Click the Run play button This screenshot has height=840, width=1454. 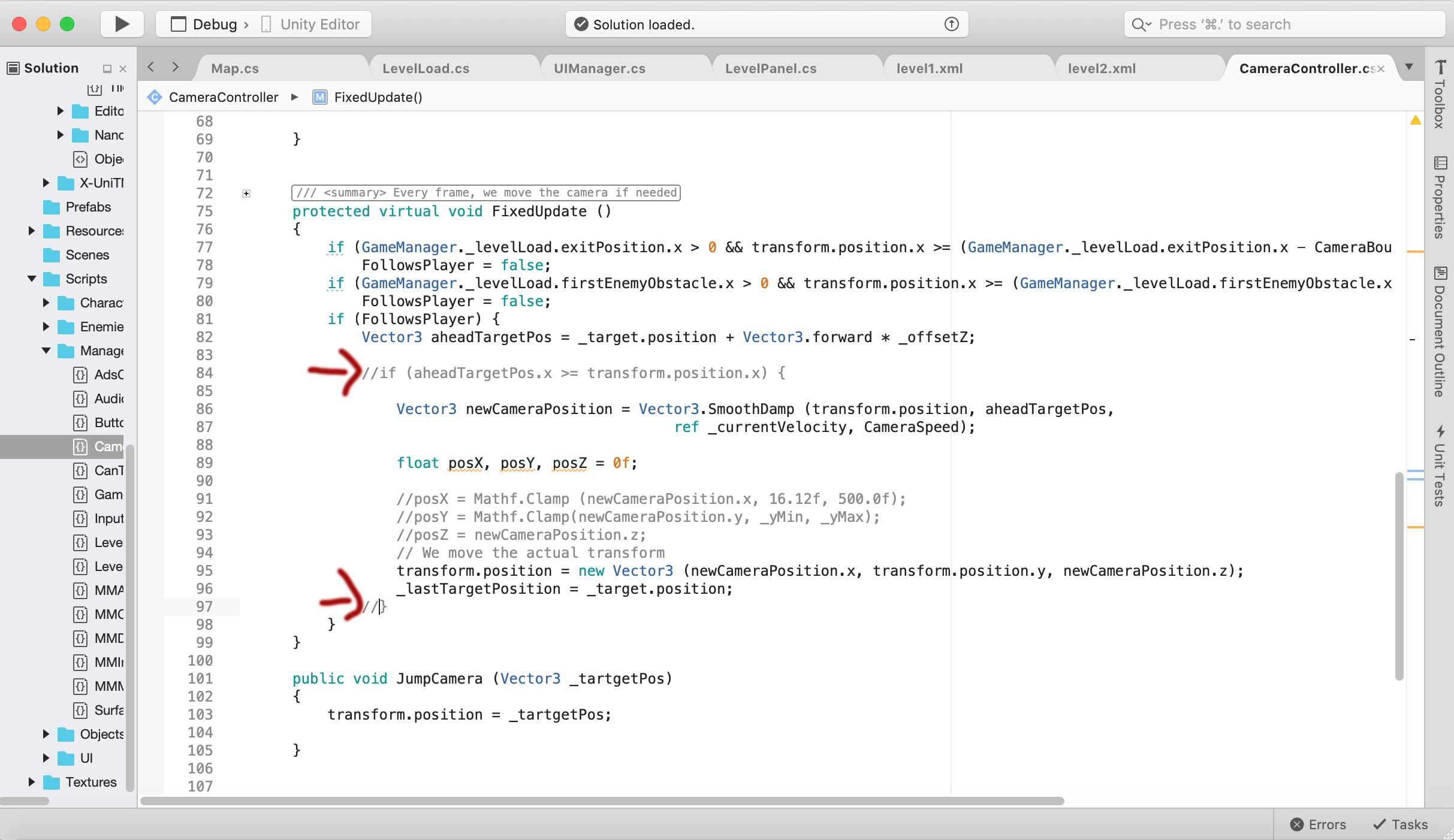click(122, 24)
